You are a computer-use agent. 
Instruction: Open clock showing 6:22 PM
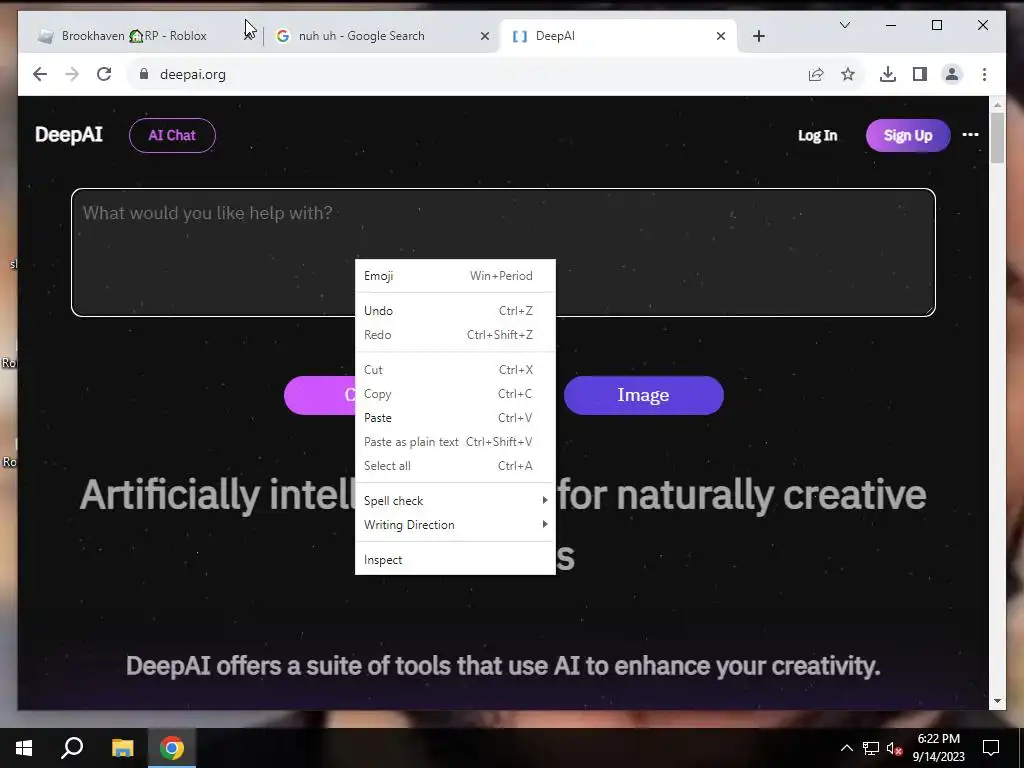tap(938, 748)
